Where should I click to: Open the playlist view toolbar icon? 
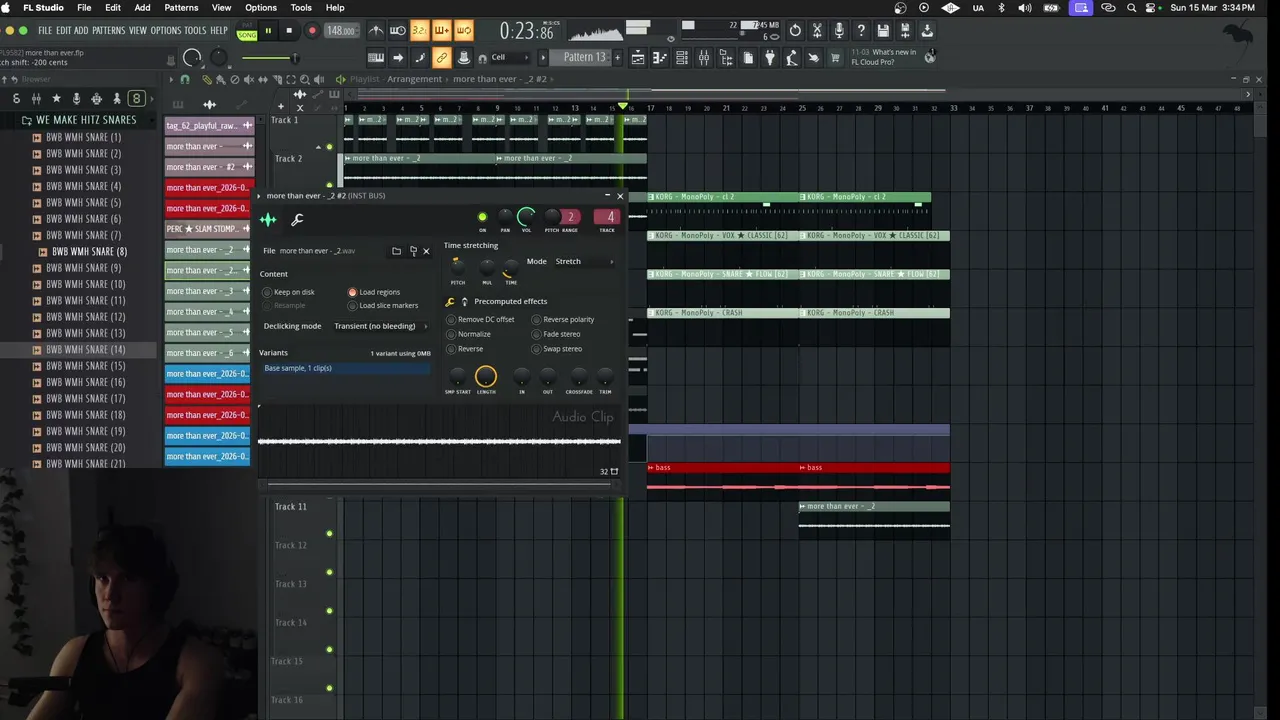637,58
